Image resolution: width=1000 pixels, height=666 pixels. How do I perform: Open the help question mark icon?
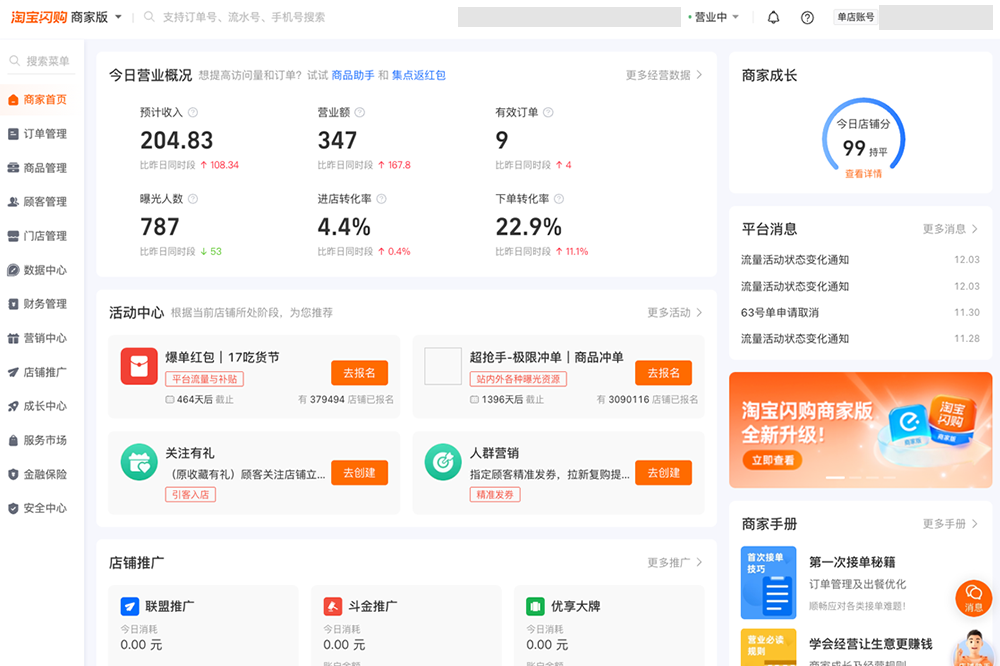tap(807, 17)
